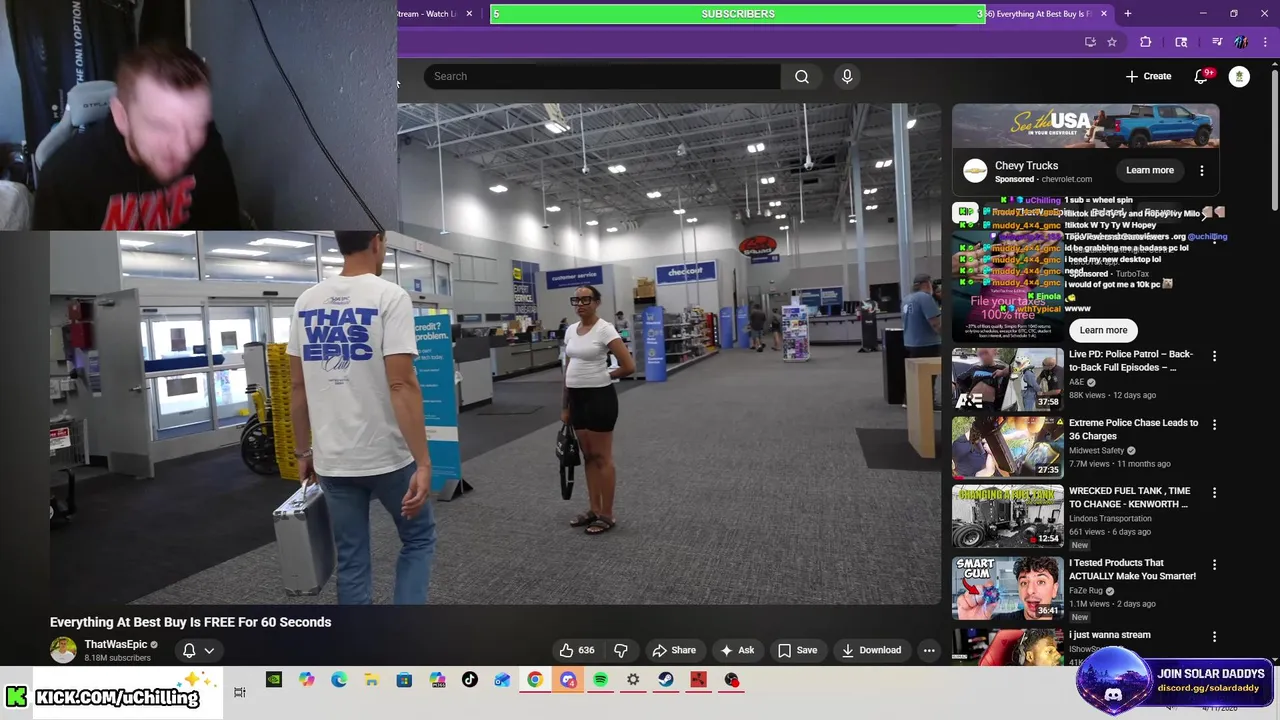Open Extreme Police Chase thumbnail

tap(1008, 447)
